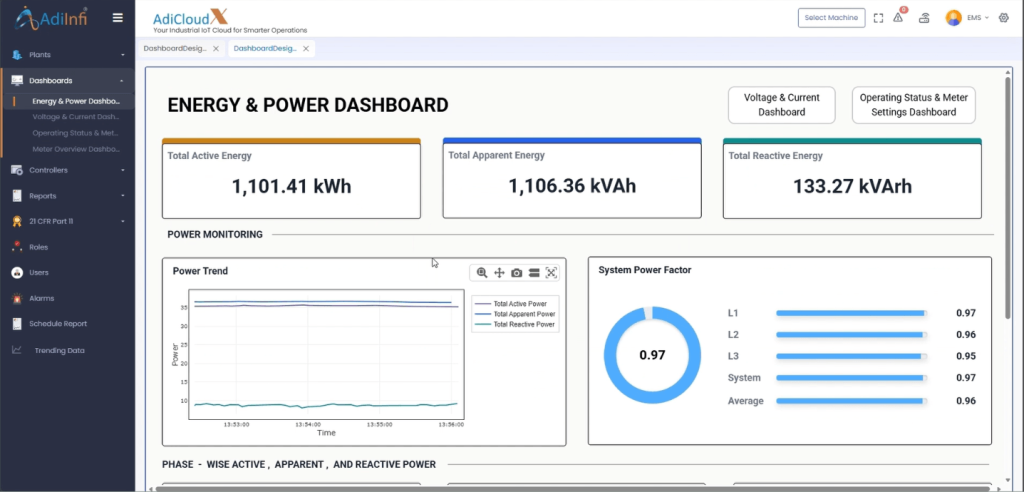This screenshot has height=492, width=1024.
Task: Click the Select Machine button
Action: point(831,18)
